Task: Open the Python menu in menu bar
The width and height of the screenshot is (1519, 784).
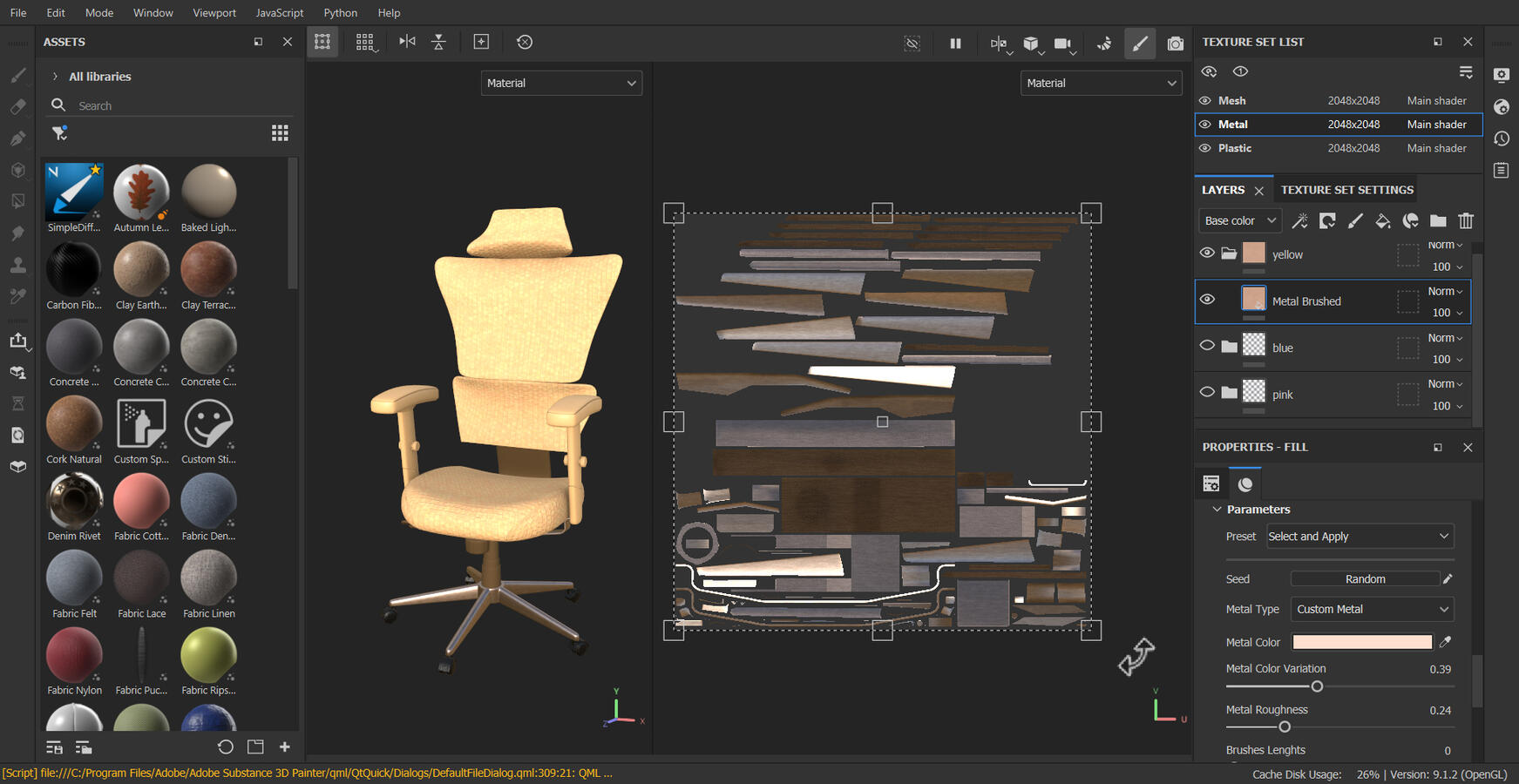Action: pos(340,12)
